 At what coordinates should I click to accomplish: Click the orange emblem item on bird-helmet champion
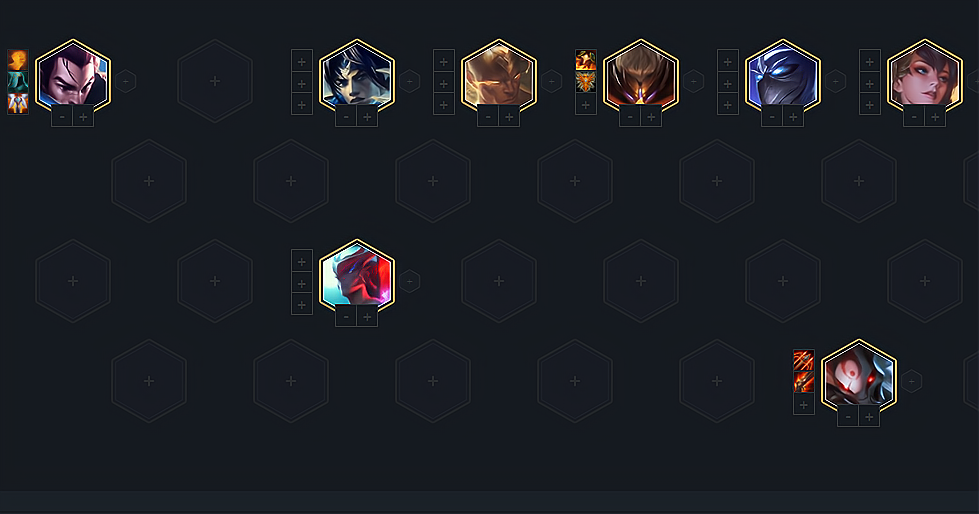click(x=586, y=82)
